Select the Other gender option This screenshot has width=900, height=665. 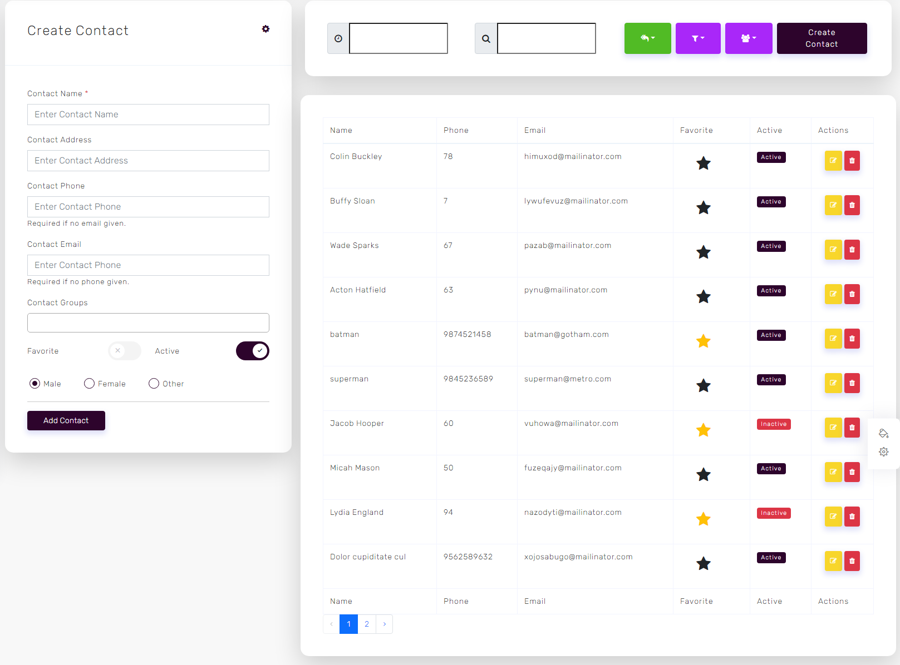point(153,383)
